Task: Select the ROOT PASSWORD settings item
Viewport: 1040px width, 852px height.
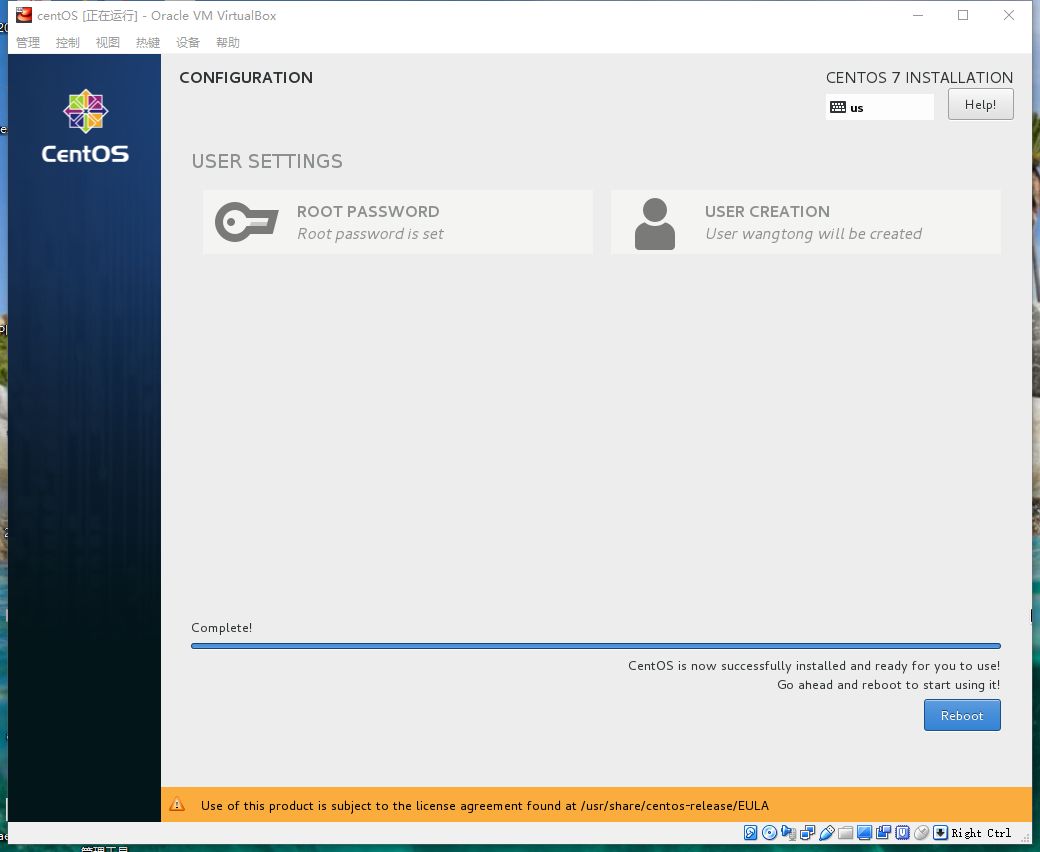Action: (x=397, y=221)
